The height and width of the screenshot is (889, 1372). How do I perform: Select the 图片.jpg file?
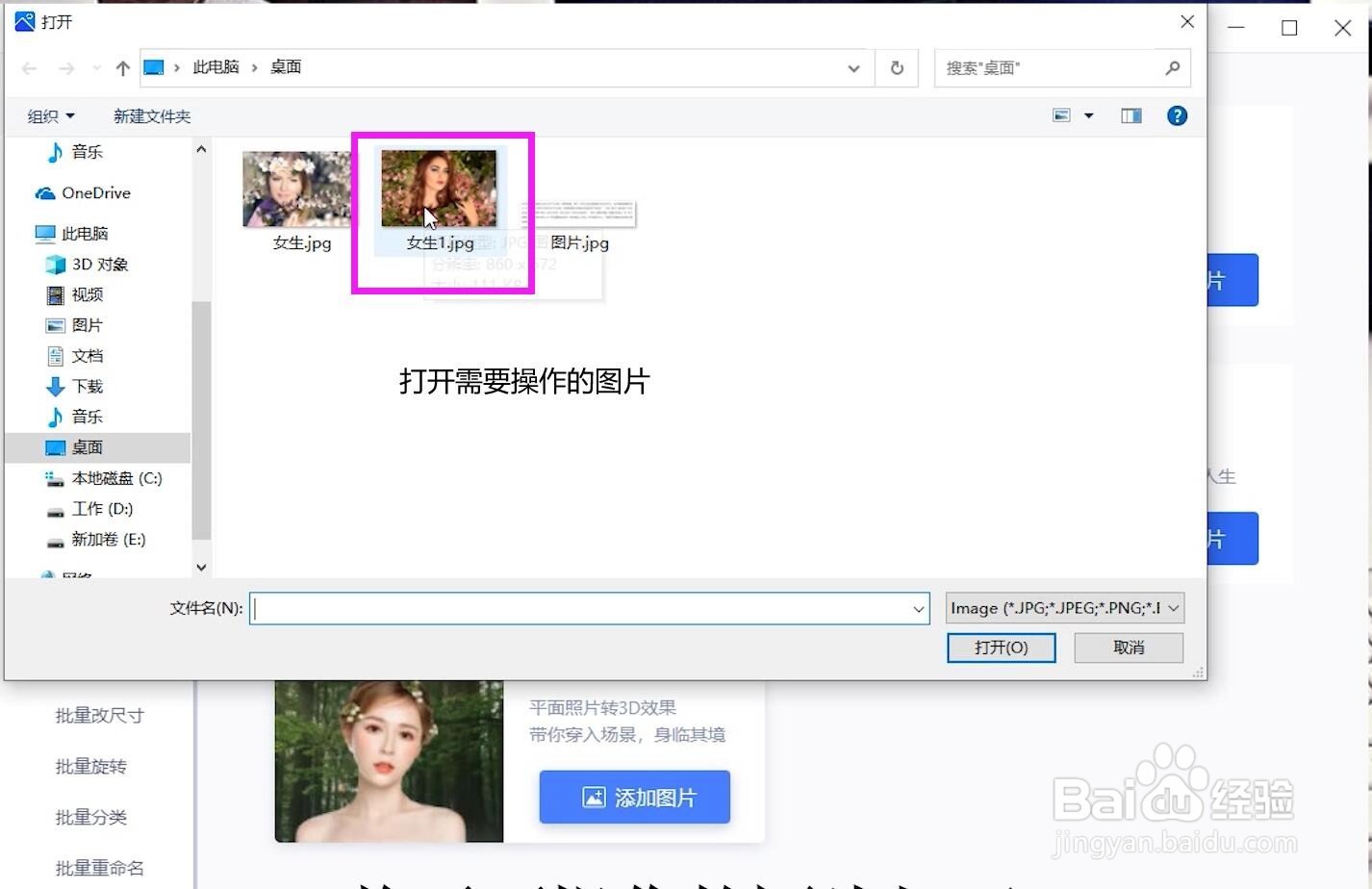coord(579,226)
